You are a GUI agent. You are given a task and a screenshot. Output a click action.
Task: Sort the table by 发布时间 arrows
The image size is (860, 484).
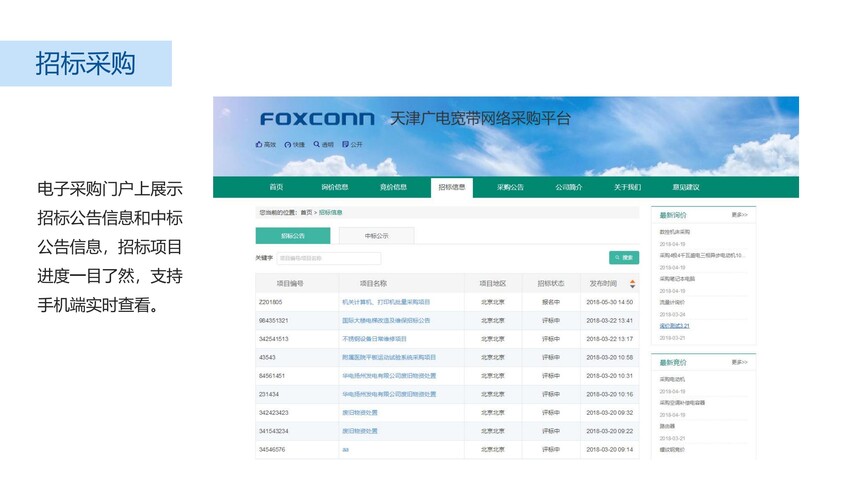coord(632,284)
